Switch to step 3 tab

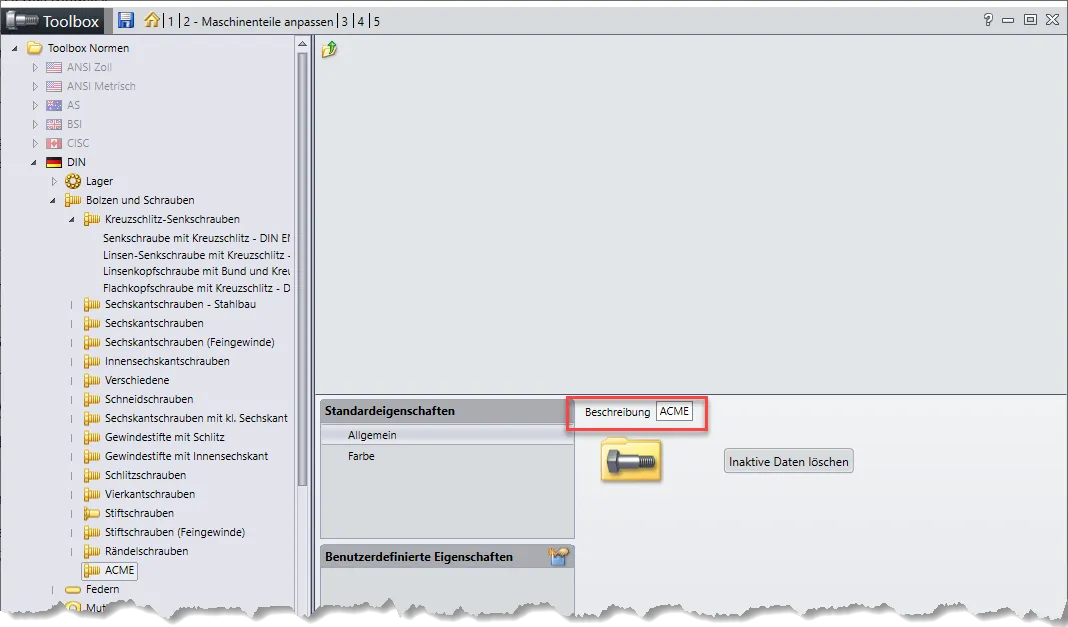coord(345,21)
